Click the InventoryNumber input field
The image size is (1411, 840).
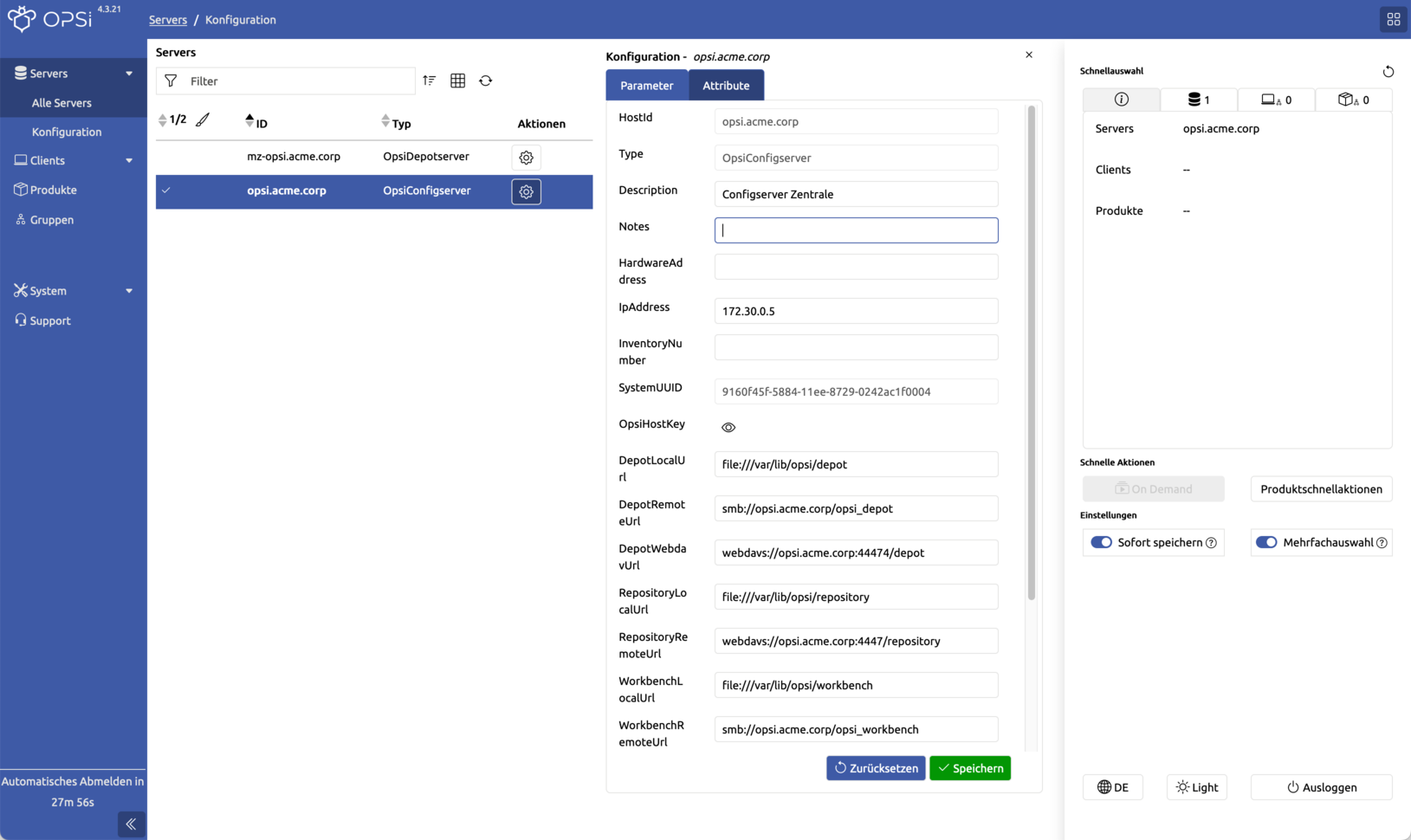(x=856, y=347)
